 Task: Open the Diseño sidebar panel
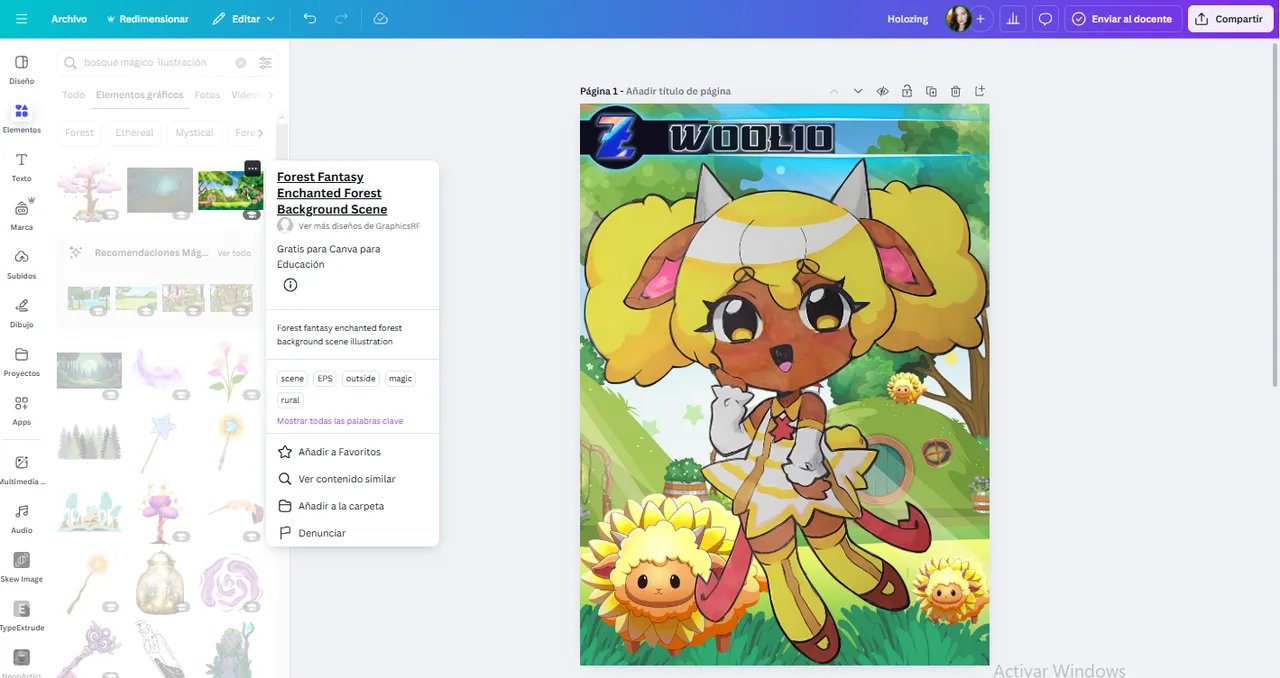(21, 69)
